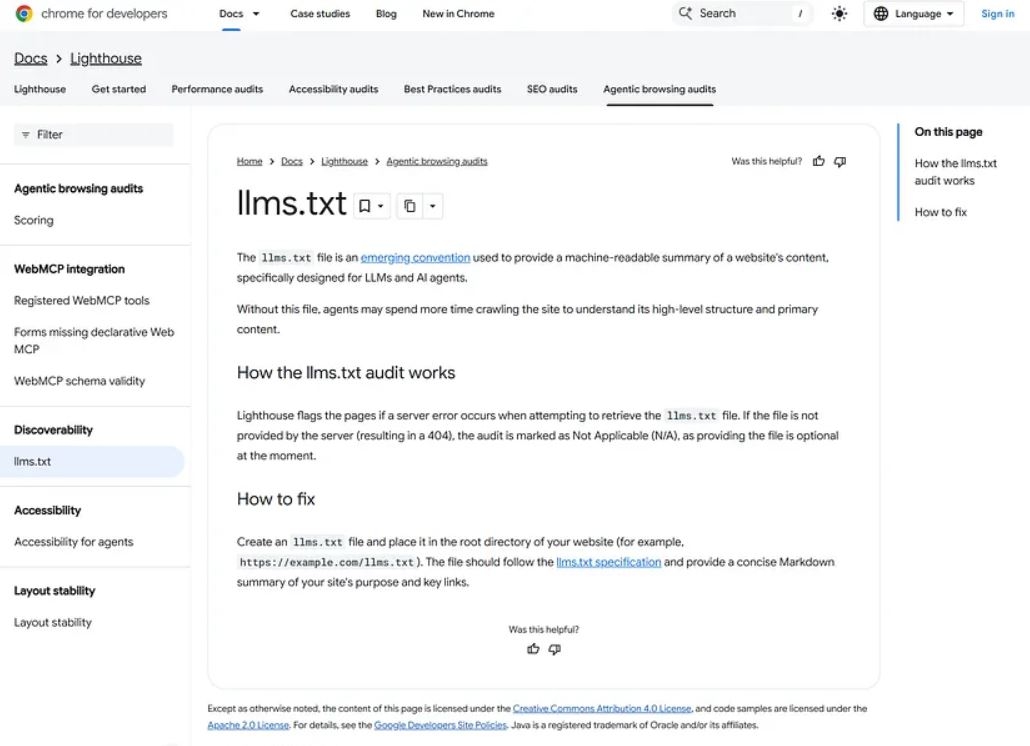Open Scoring in the sidebar
This screenshot has height=746, width=1030.
point(34,221)
